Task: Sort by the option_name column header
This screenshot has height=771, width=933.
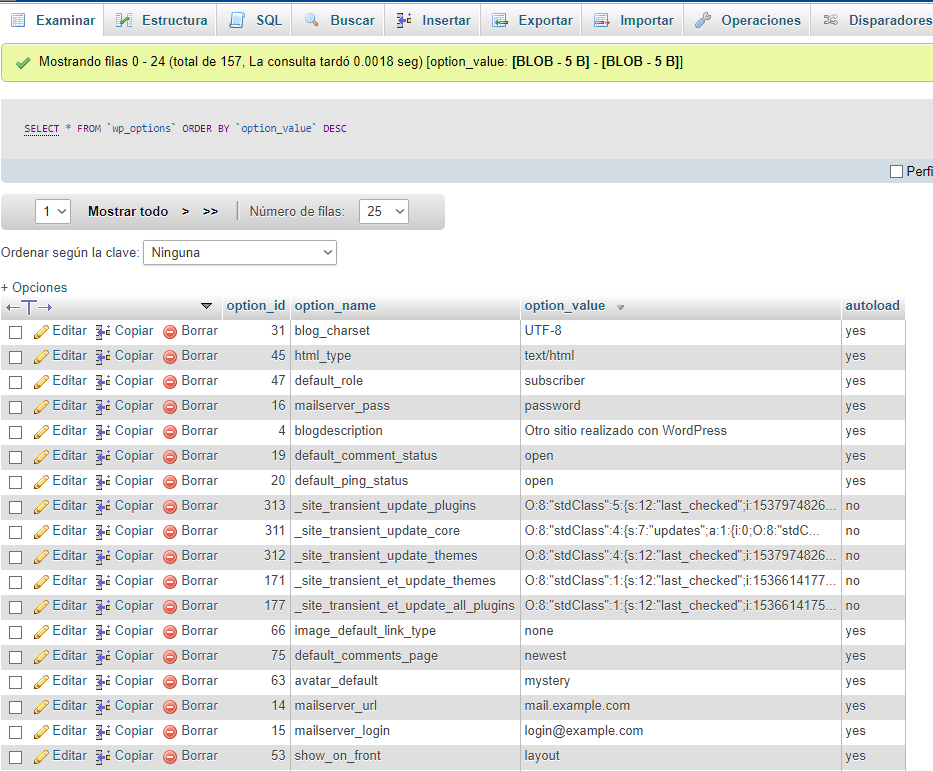Action: coord(335,306)
